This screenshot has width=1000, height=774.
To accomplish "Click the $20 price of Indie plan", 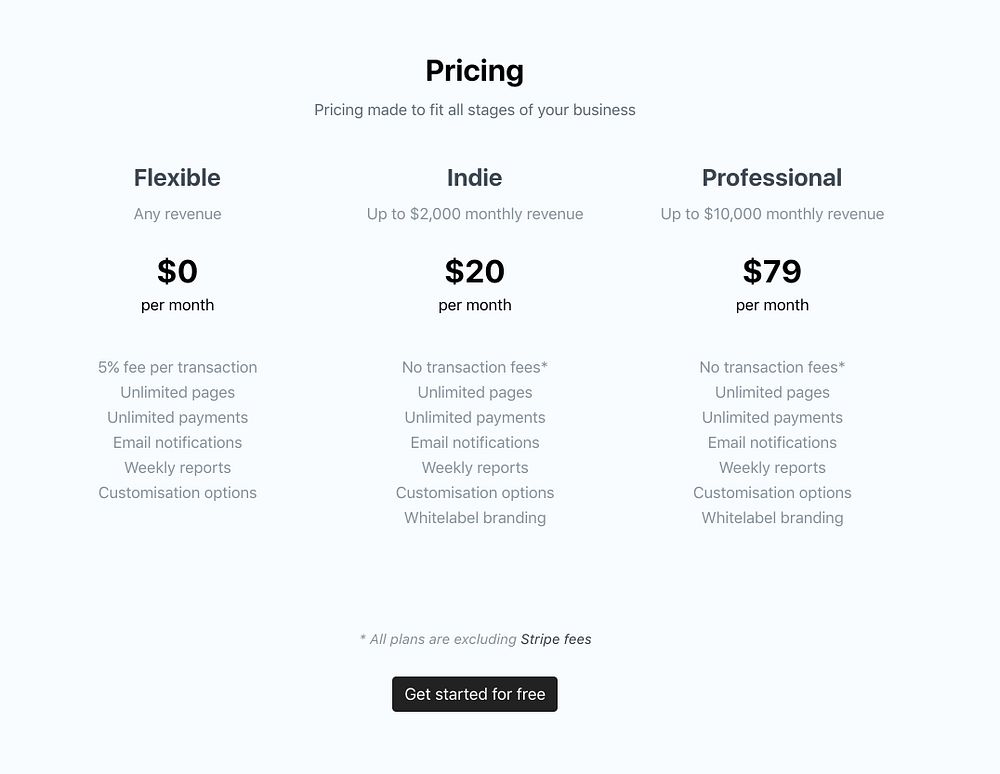I will [474, 271].
